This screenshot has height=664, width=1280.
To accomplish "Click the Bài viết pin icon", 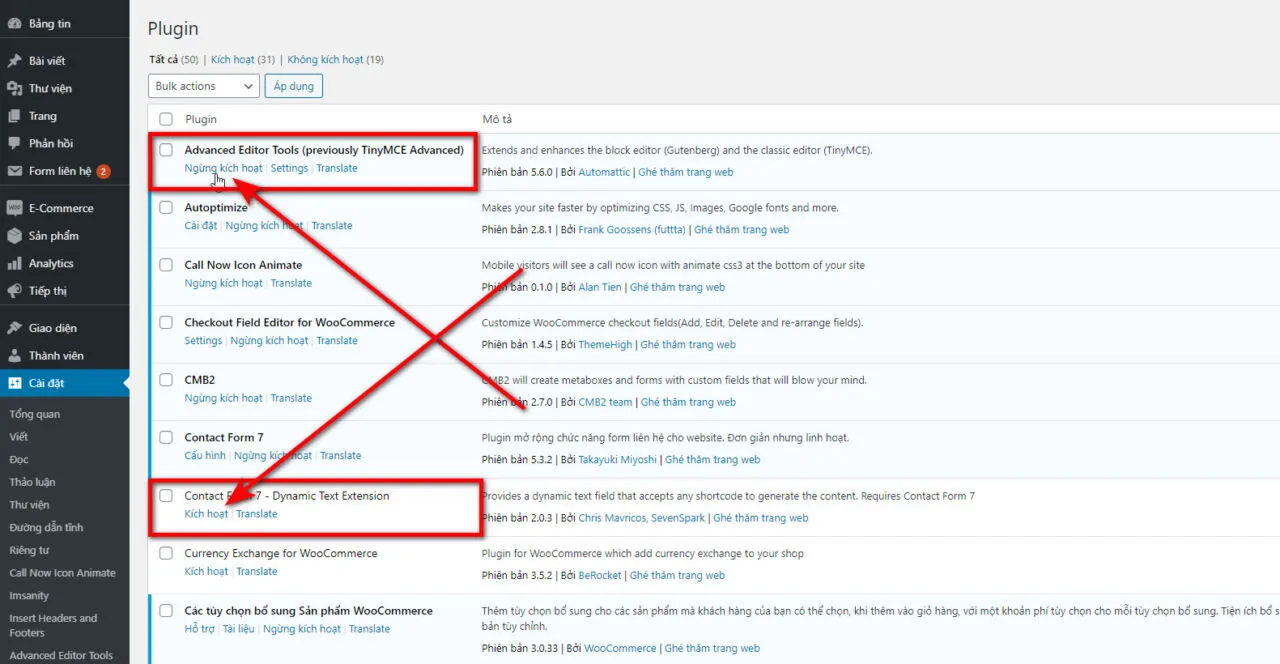I will click(x=15, y=61).
